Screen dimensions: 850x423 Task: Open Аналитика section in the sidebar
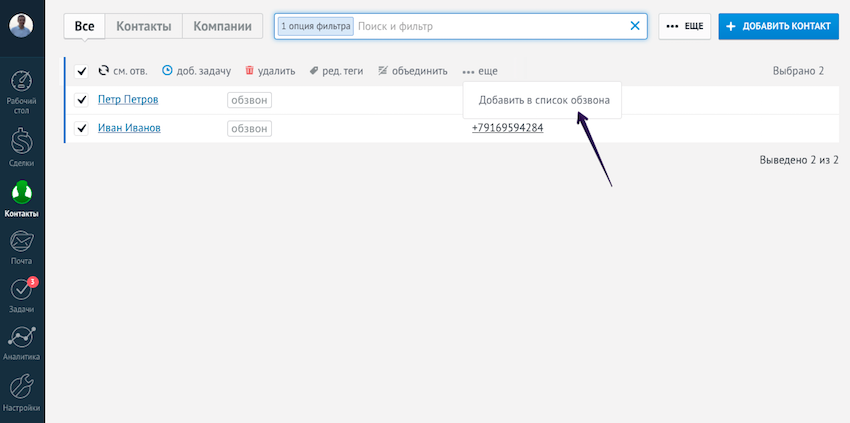pyautogui.click(x=22, y=343)
